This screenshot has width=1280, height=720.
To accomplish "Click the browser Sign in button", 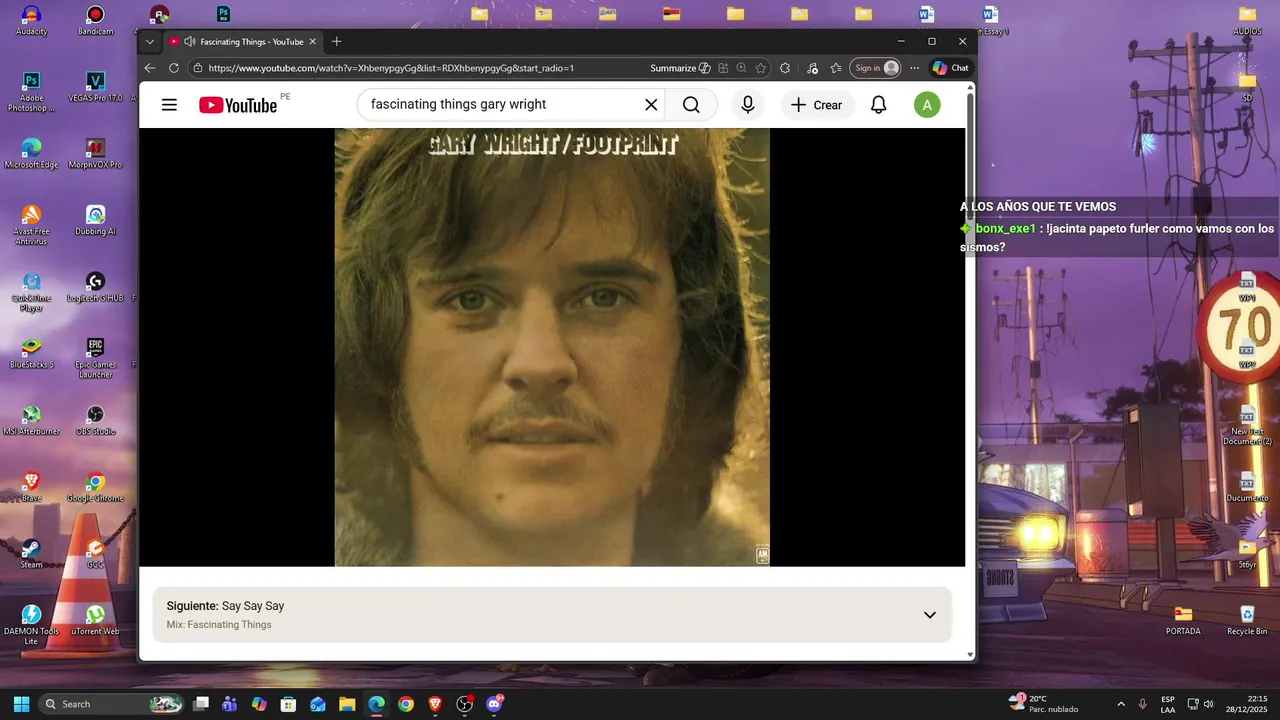I will (x=875, y=68).
